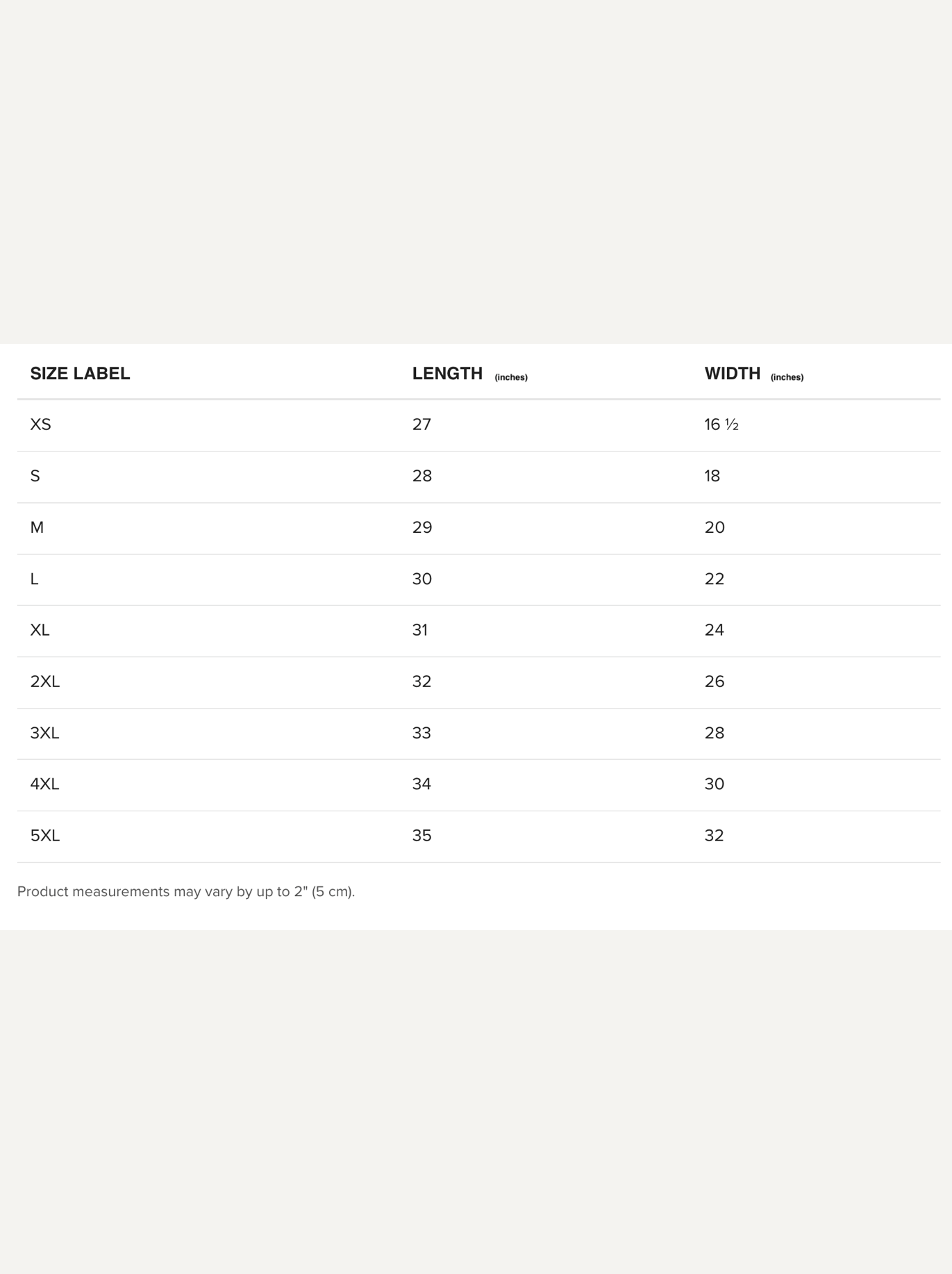Select the 5XL size row label
Viewport: 952px width, 1274px height.
pyautogui.click(x=45, y=835)
